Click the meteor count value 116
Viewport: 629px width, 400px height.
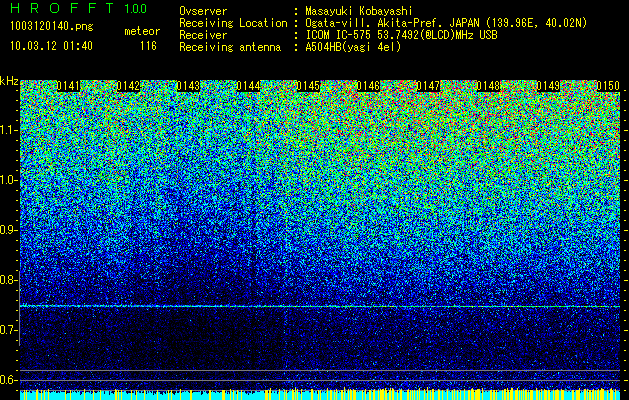tap(148, 46)
